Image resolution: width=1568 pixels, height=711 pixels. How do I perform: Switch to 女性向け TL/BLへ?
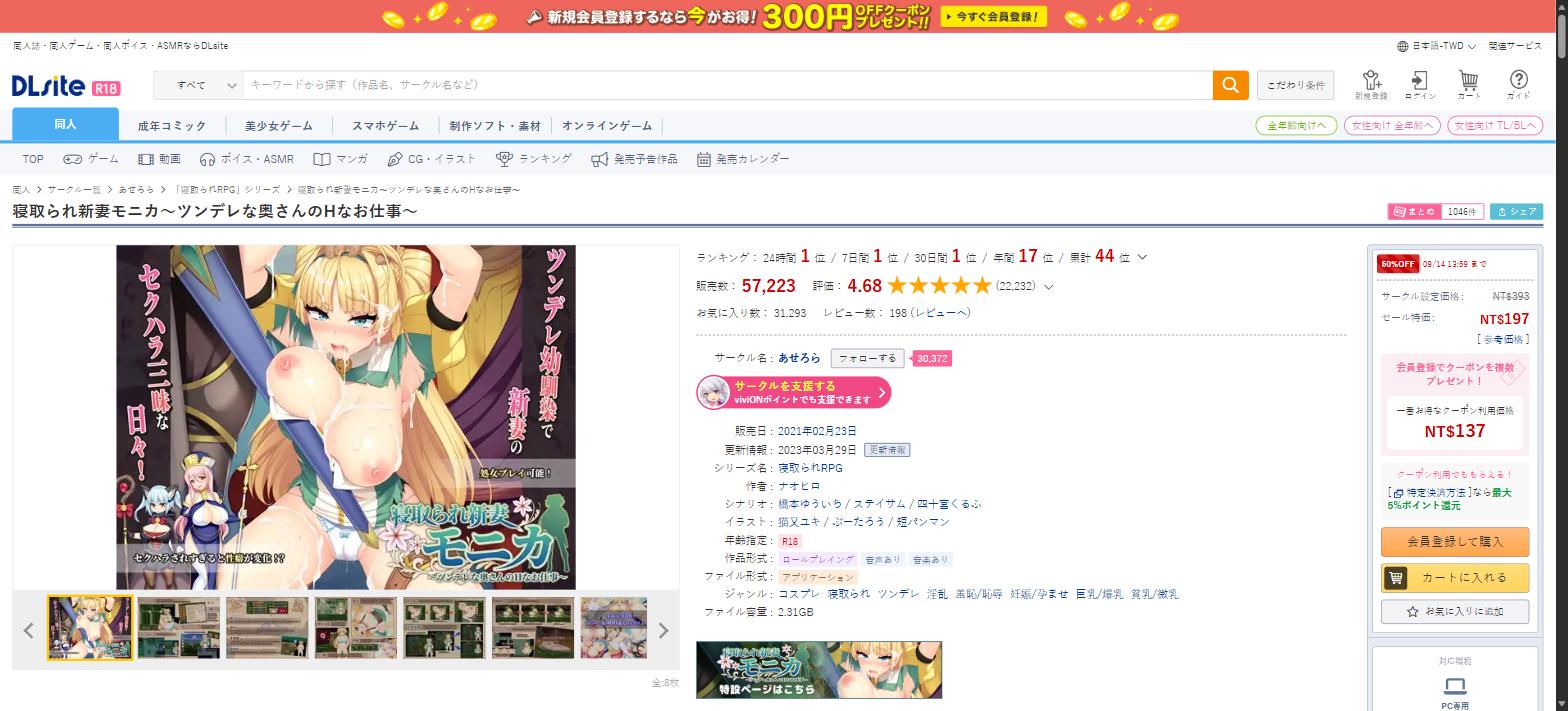(1495, 125)
